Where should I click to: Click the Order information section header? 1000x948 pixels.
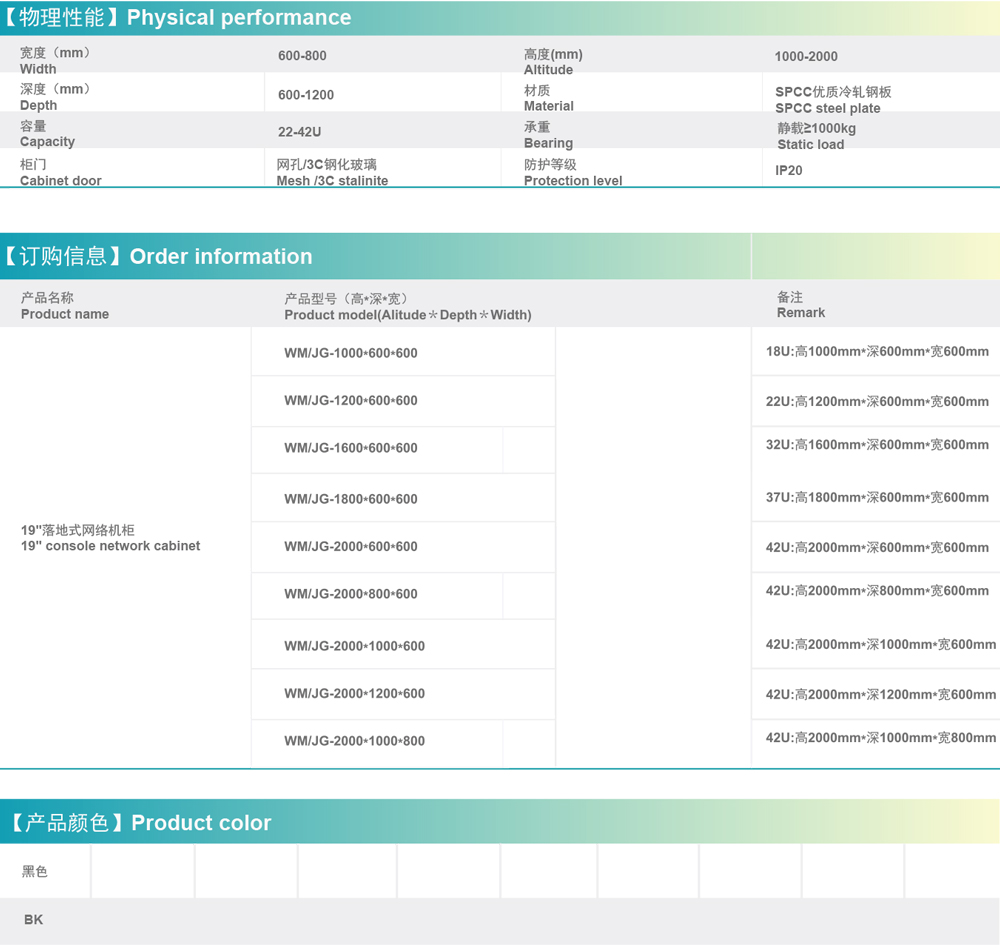tap(160, 257)
